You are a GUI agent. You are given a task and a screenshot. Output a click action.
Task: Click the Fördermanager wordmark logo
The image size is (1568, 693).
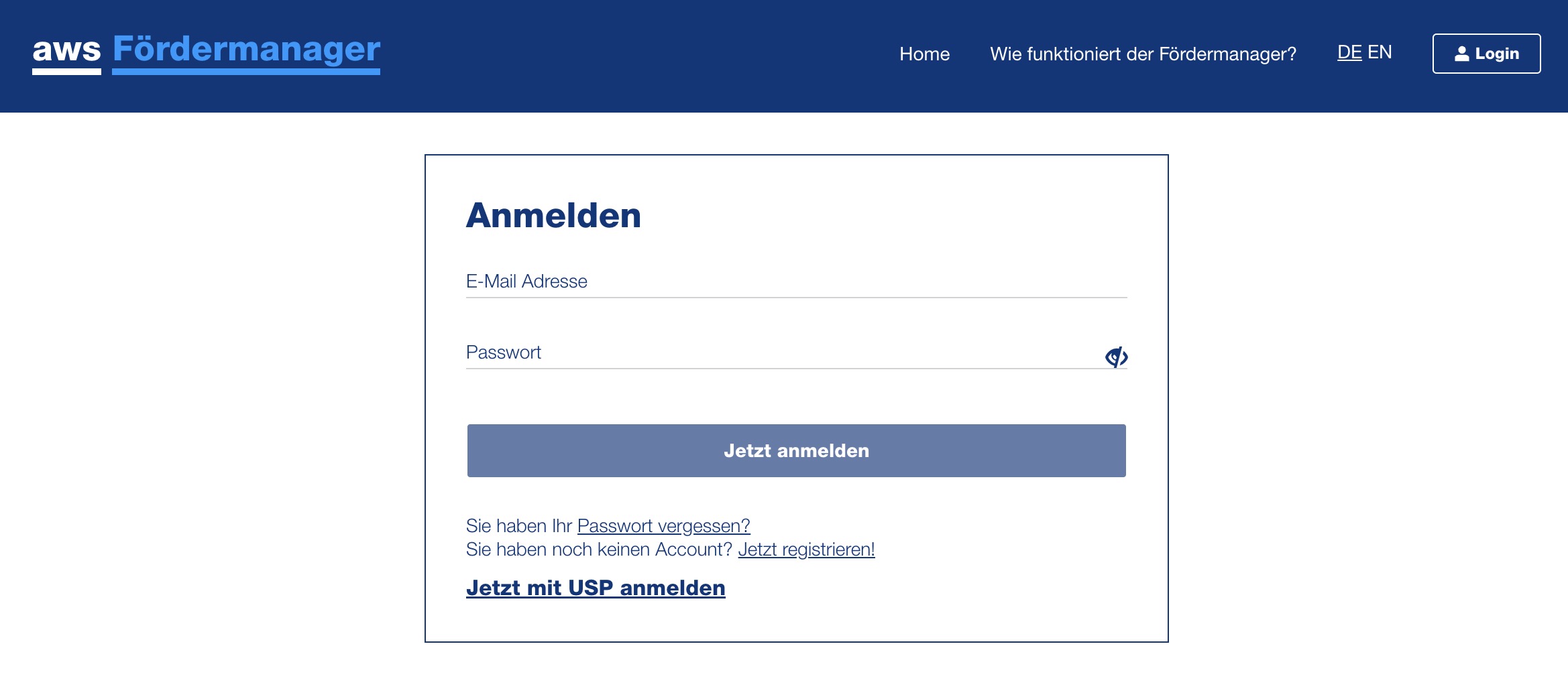pyautogui.click(x=246, y=51)
